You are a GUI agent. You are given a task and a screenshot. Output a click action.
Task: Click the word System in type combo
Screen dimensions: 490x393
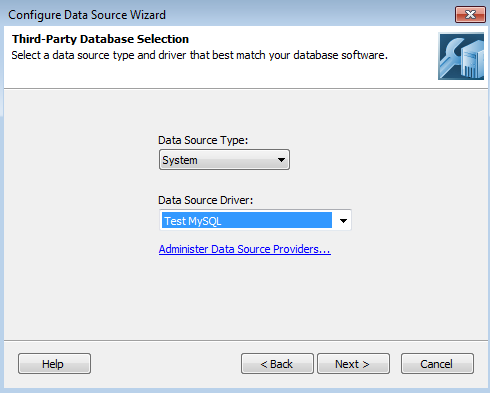pyautogui.click(x=180, y=160)
